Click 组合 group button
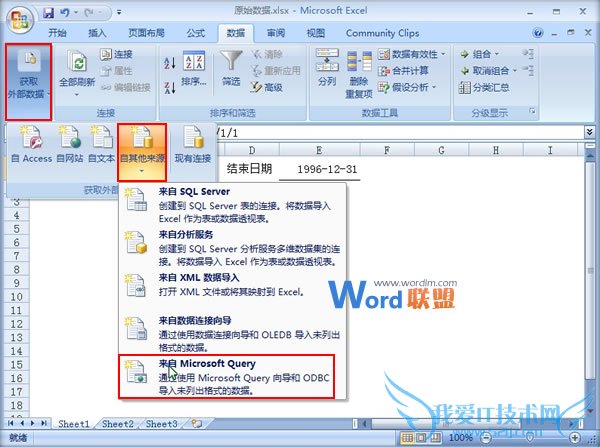Screen dimensions: 600x447 pyautogui.click(x=476, y=54)
